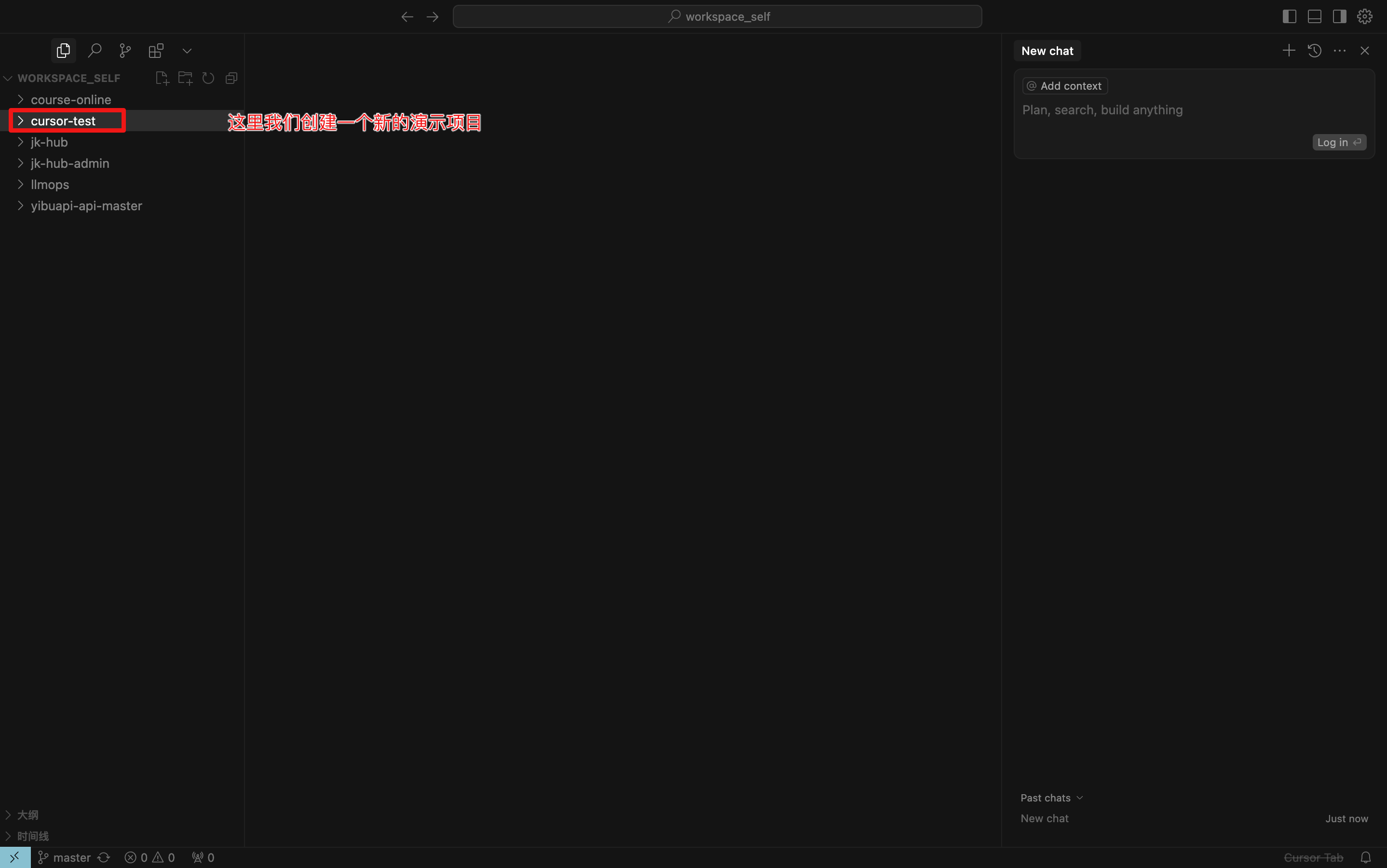Toggle the primary side bar layout

(1290, 17)
